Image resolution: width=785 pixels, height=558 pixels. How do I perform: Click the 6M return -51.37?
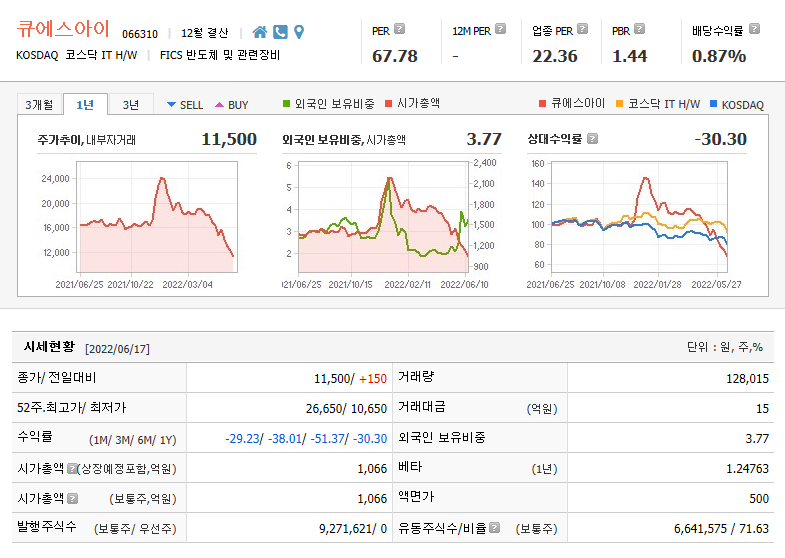(327, 439)
